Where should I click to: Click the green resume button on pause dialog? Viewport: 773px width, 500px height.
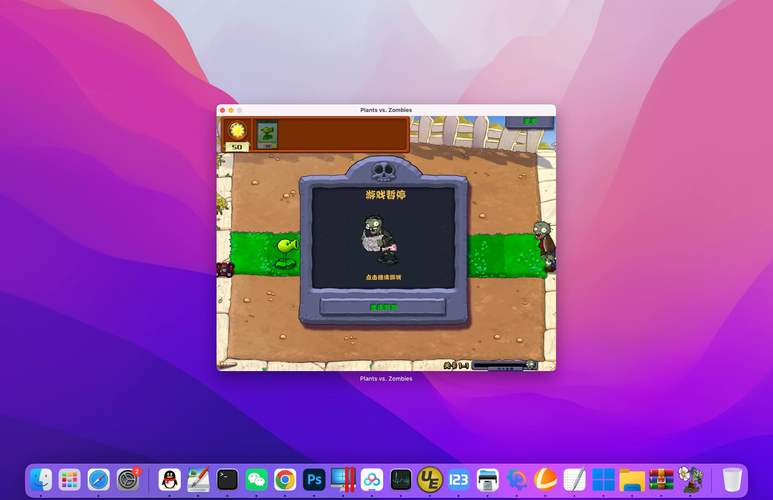pos(383,307)
